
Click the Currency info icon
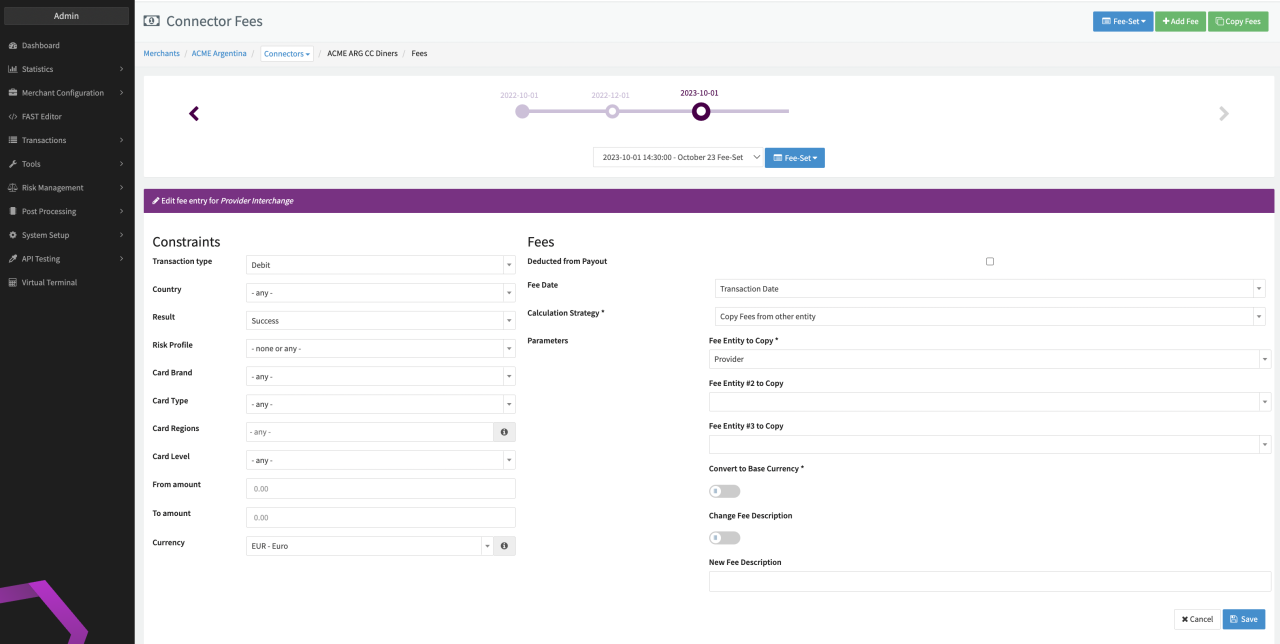coord(504,546)
